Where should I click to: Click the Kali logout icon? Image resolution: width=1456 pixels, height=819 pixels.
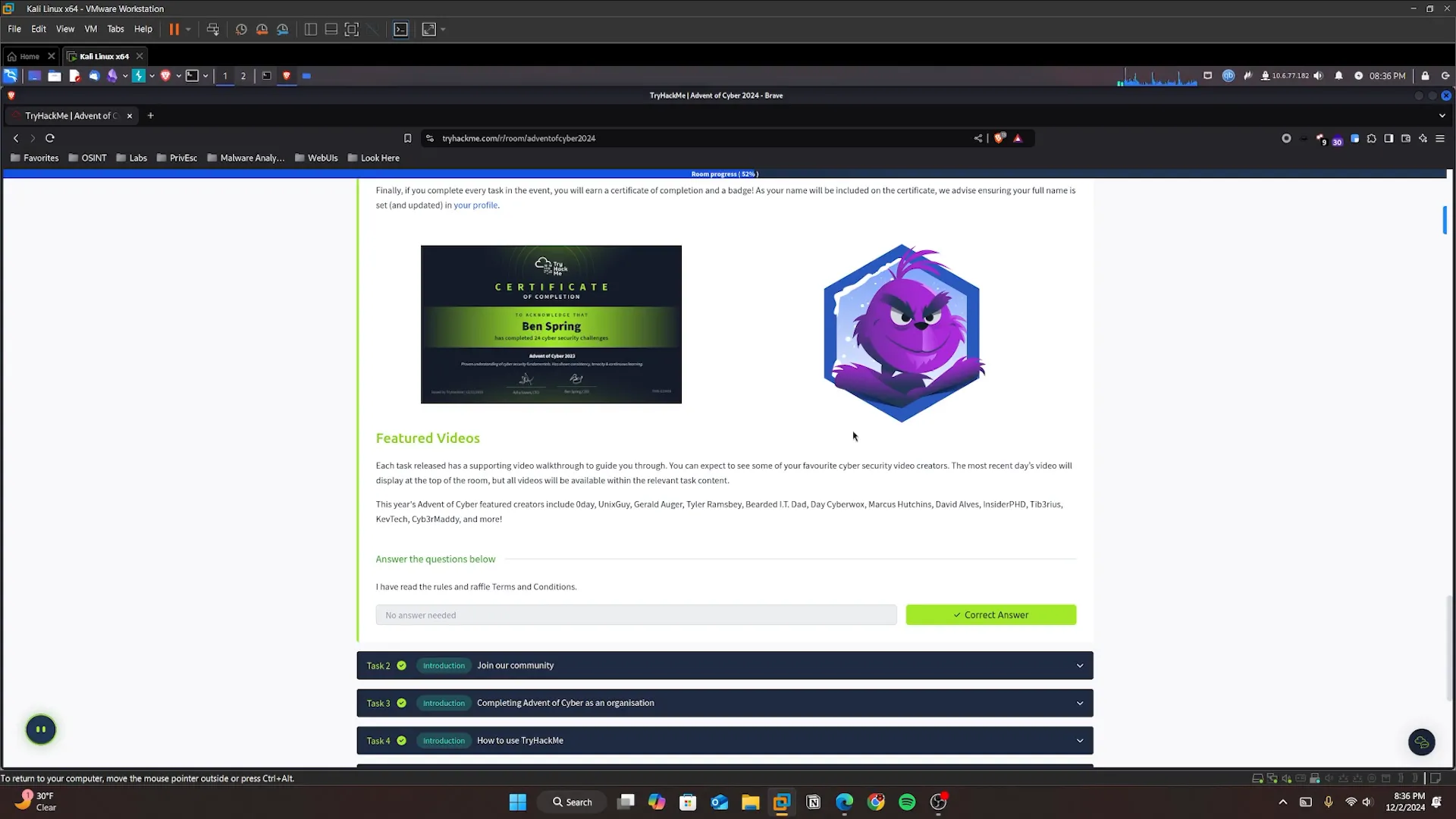point(1445,76)
